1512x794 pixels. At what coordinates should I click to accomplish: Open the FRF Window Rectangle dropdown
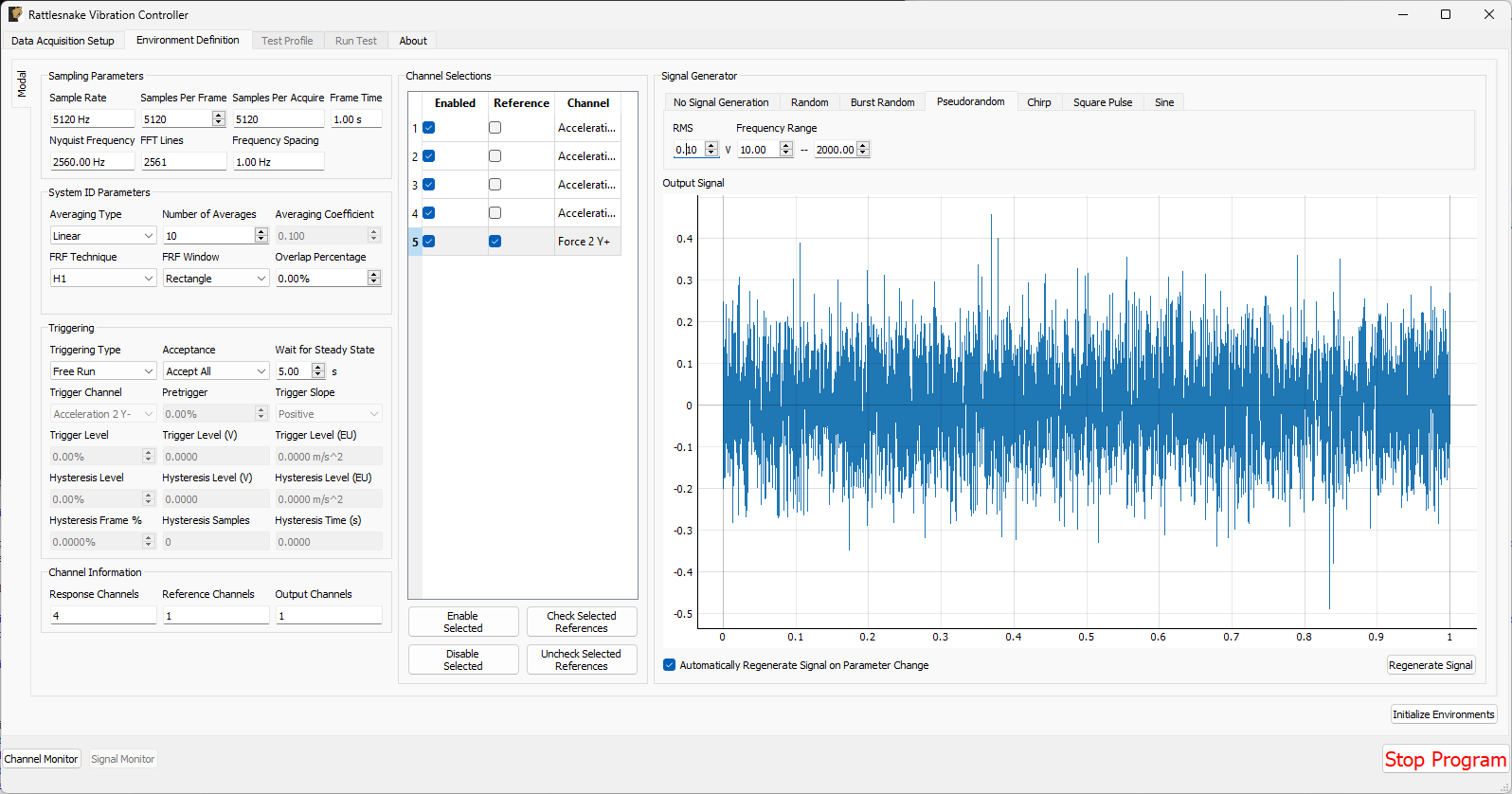point(216,279)
